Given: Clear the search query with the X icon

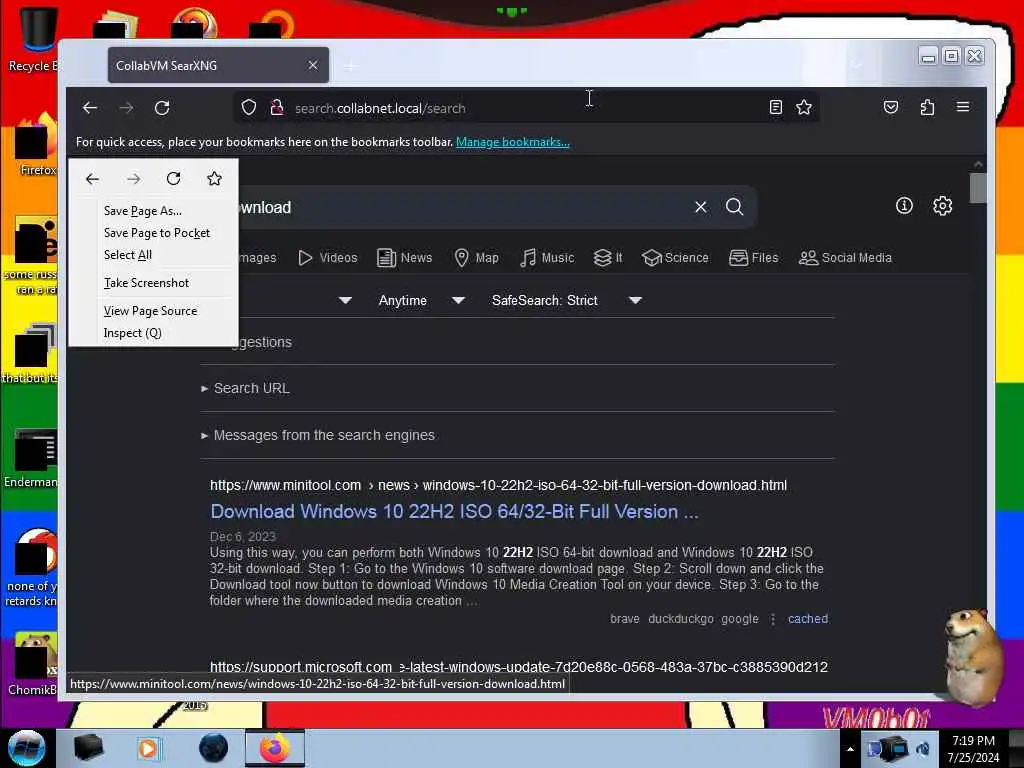Looking at the screenshot, I should click(x=701, y=207).
